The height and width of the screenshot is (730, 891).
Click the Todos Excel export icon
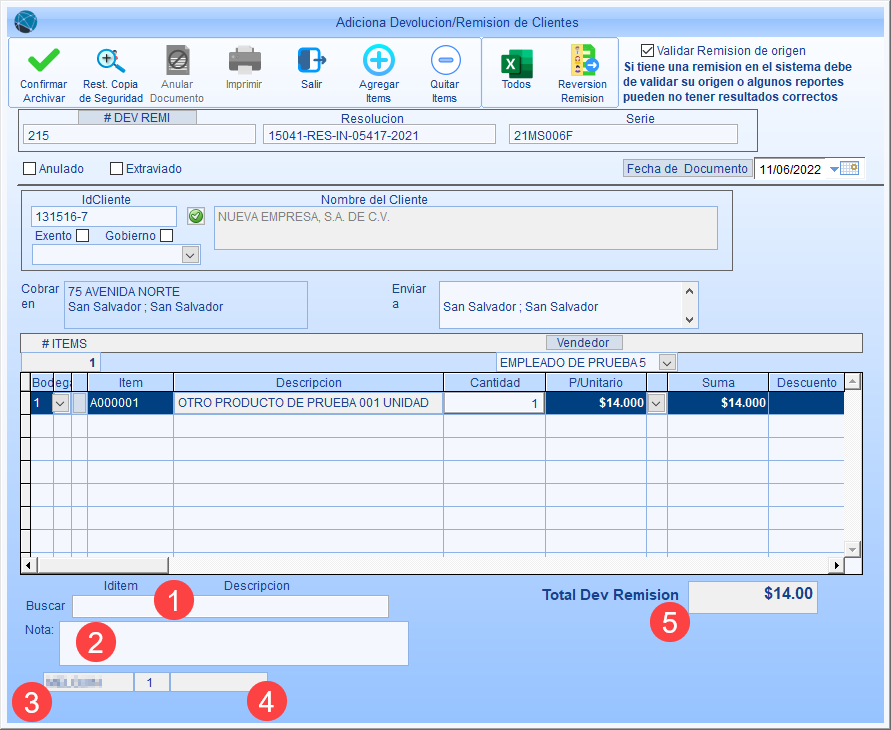coord(516,63)
